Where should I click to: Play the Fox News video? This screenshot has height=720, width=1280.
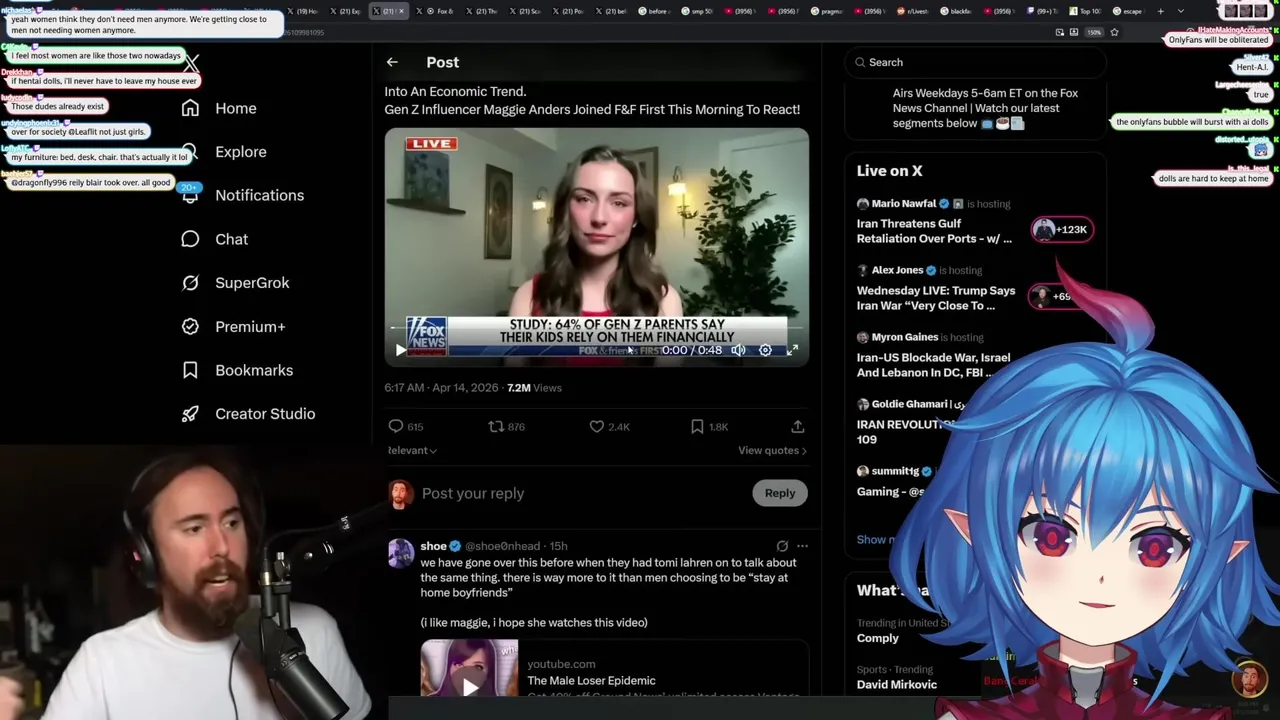pyautogui.click(x=401, y=350)
